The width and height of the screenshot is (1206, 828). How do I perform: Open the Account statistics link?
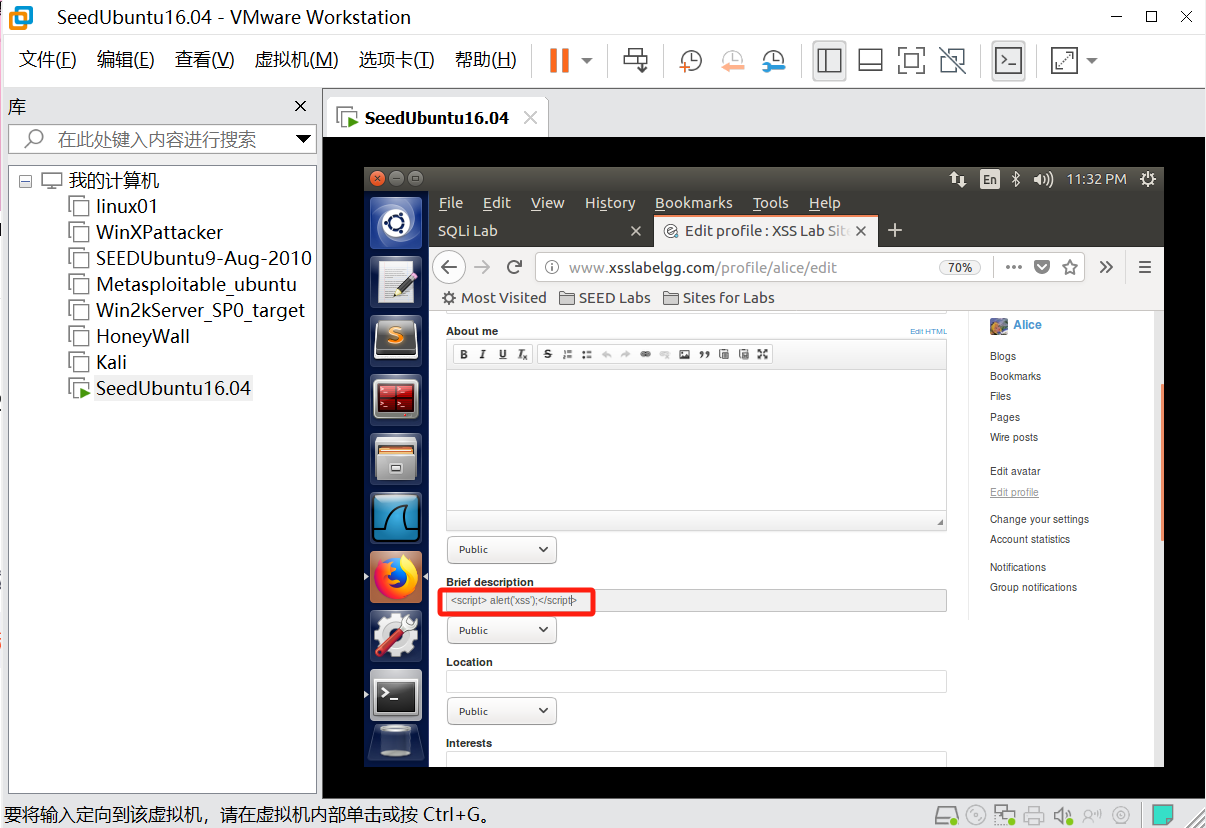tap(1030, 540)
